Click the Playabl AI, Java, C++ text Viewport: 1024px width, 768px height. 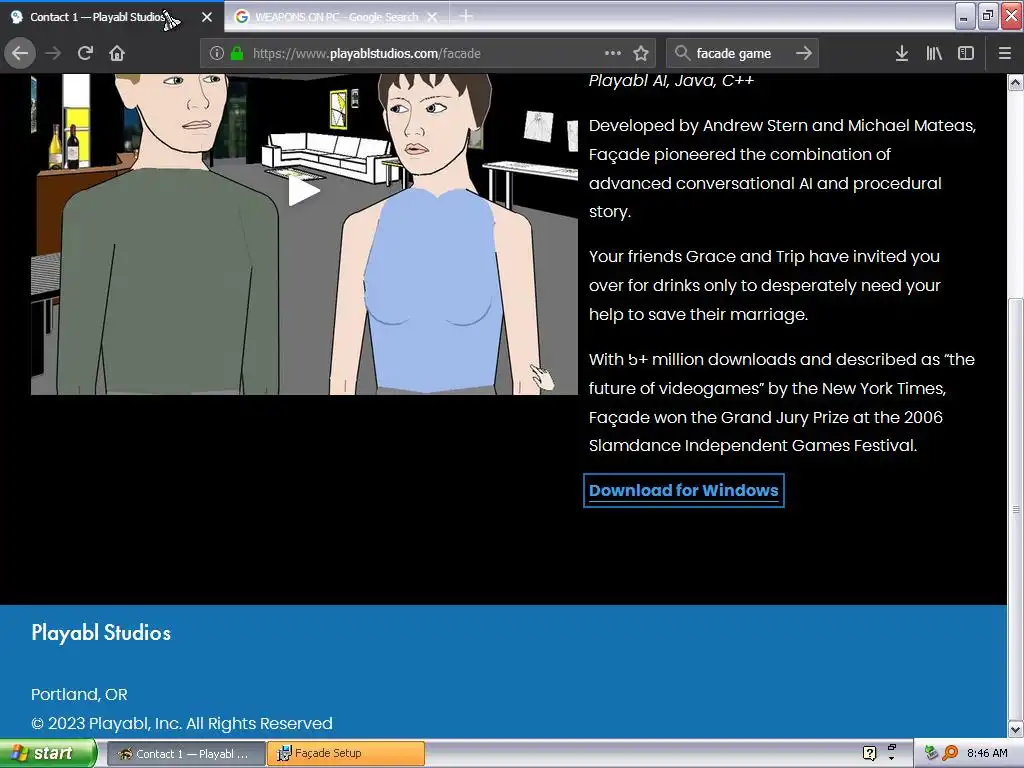click(671, 80)
